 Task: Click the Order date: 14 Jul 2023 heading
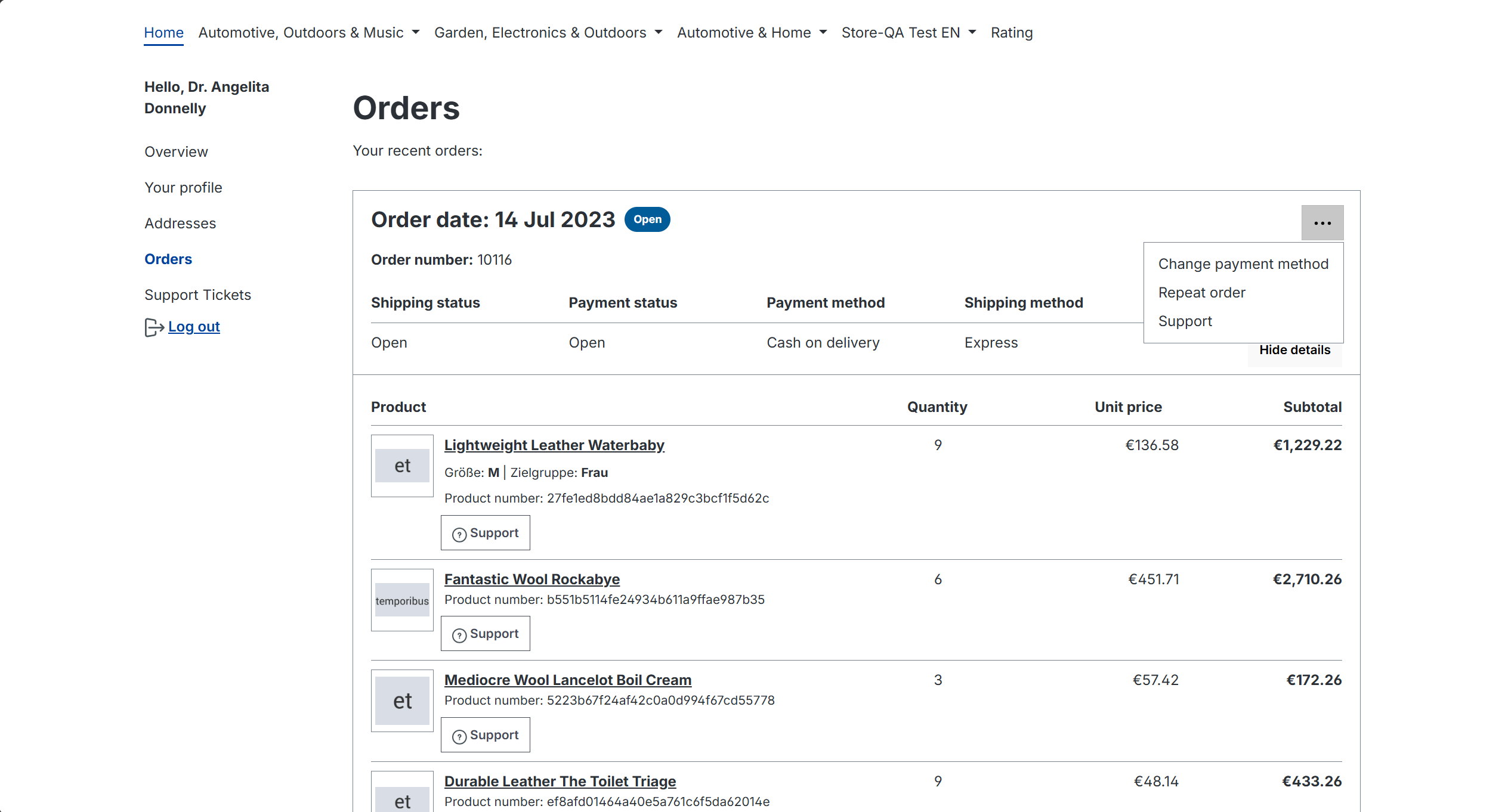(x=493, y=220)
